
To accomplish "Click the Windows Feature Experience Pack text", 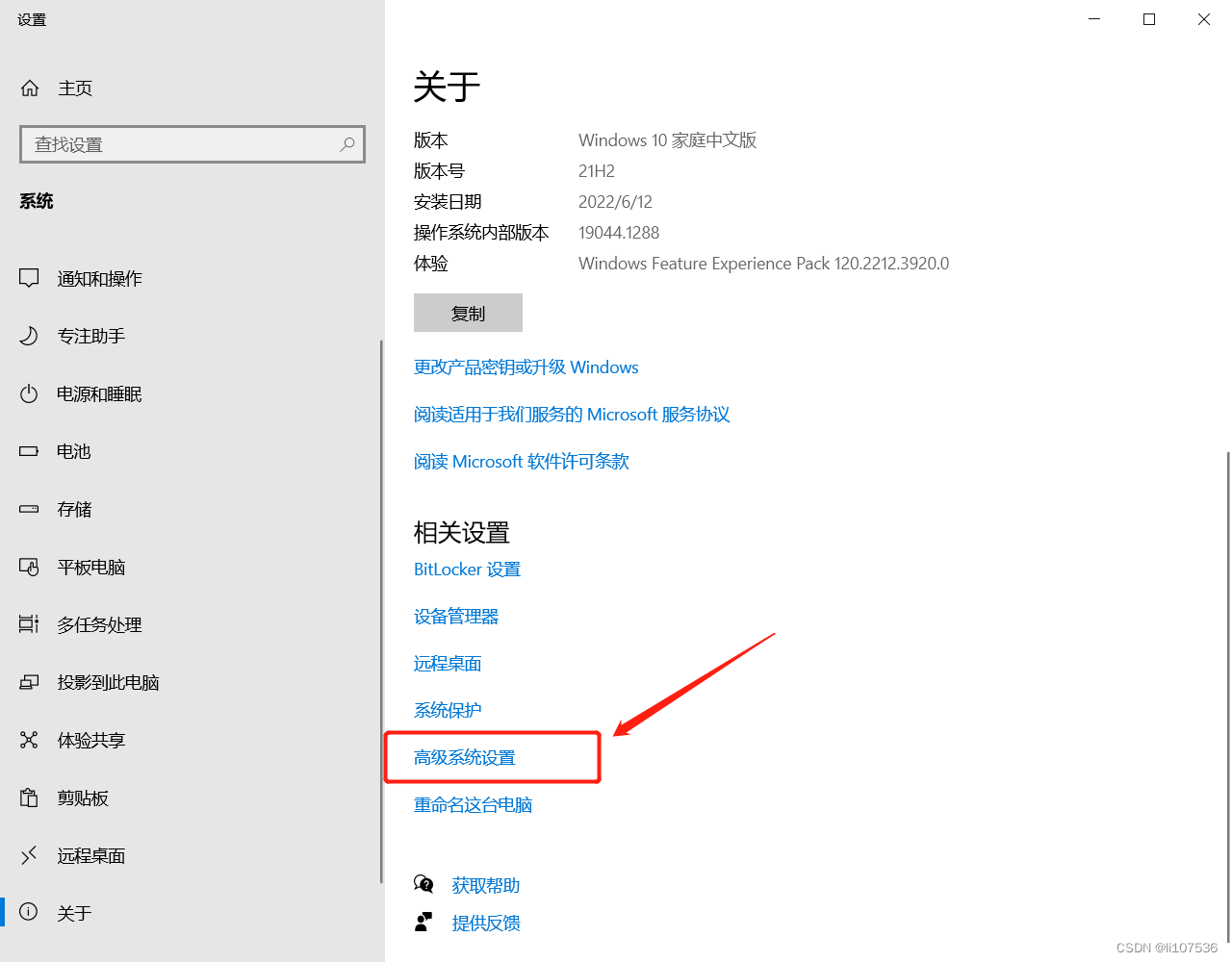I will [x=763, y=264].
